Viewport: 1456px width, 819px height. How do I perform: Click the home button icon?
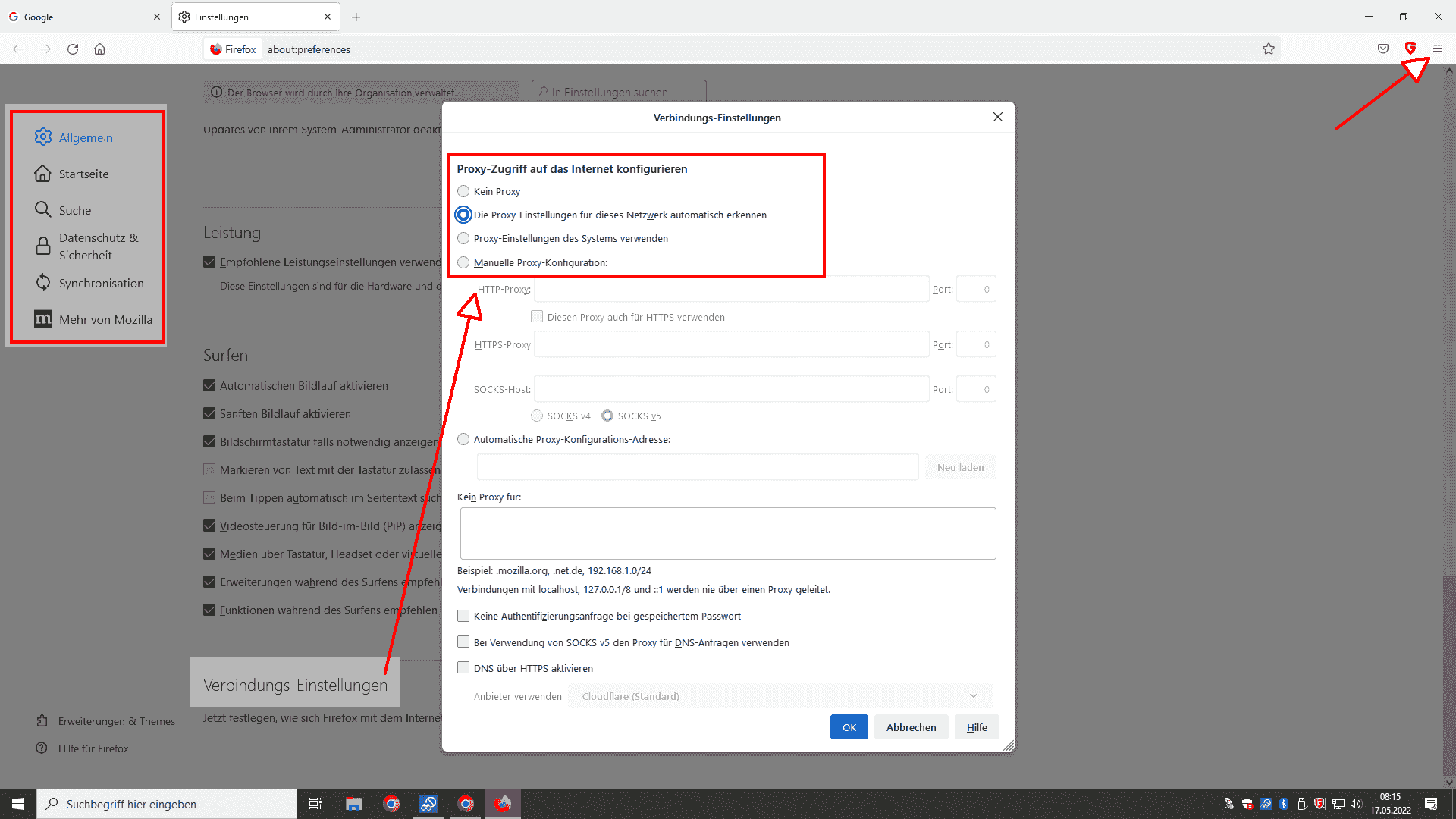(x=99, y=49)
